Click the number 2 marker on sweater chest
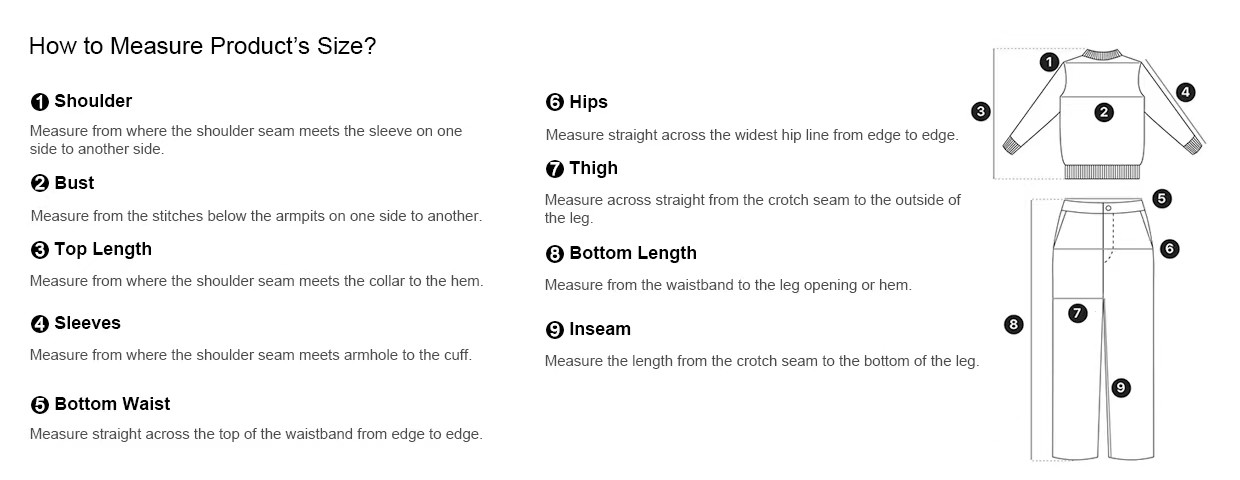 tap(1104, 112)
